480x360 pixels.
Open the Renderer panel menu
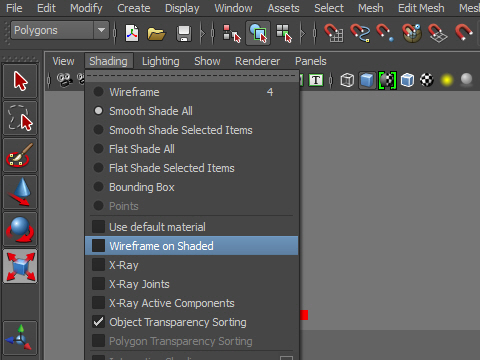point(257,61)
